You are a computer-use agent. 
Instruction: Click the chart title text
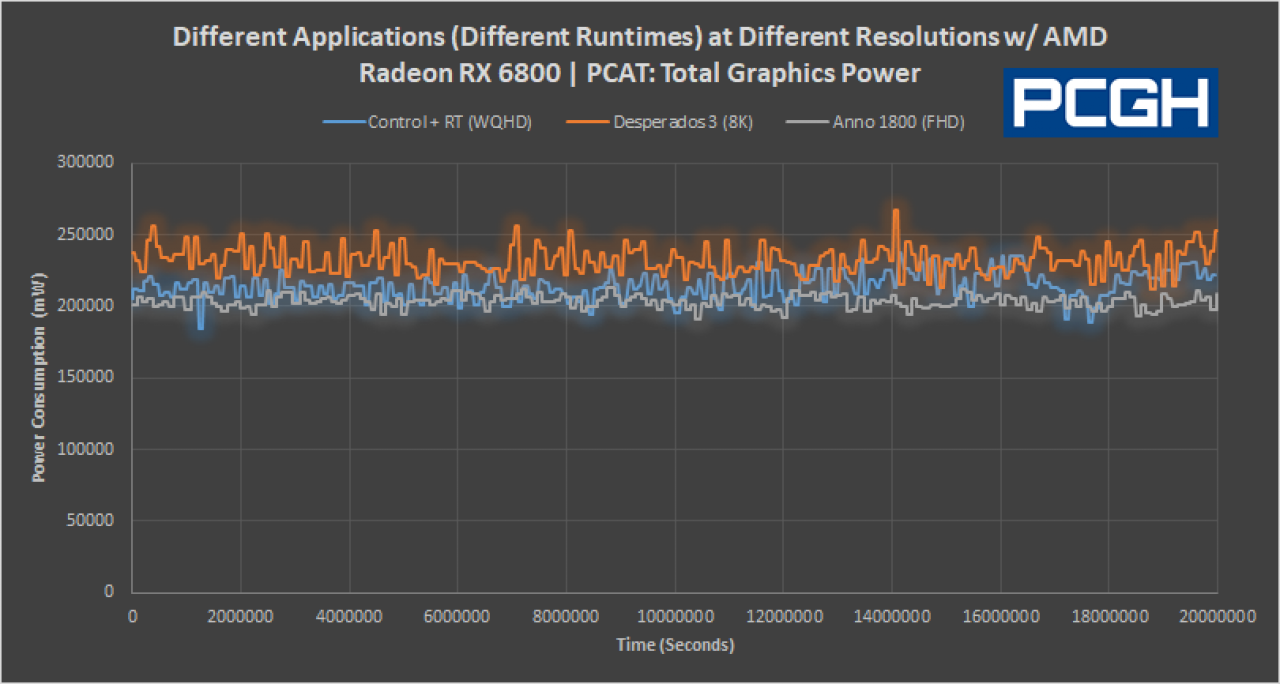pos(640,54)
